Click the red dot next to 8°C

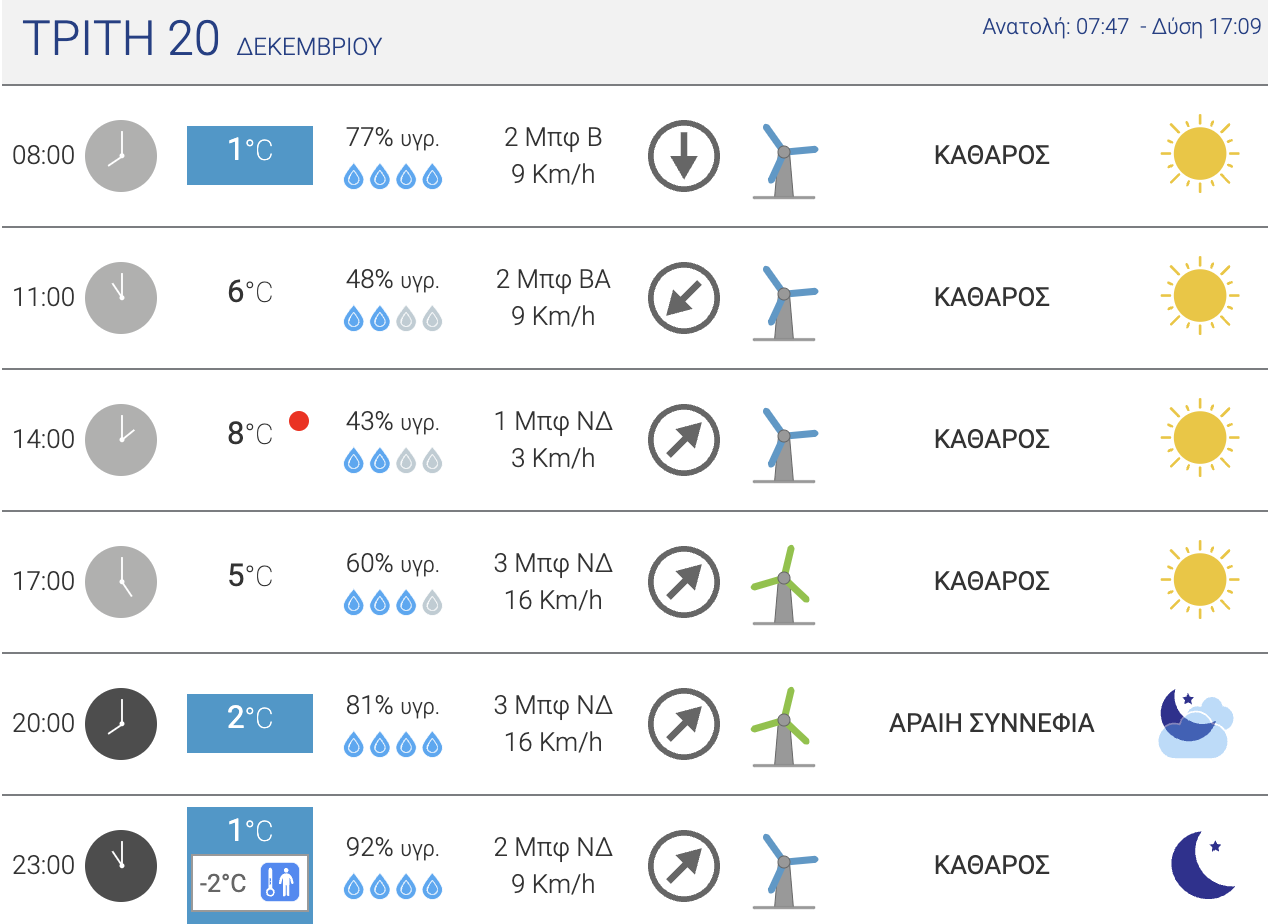[298, 421]
